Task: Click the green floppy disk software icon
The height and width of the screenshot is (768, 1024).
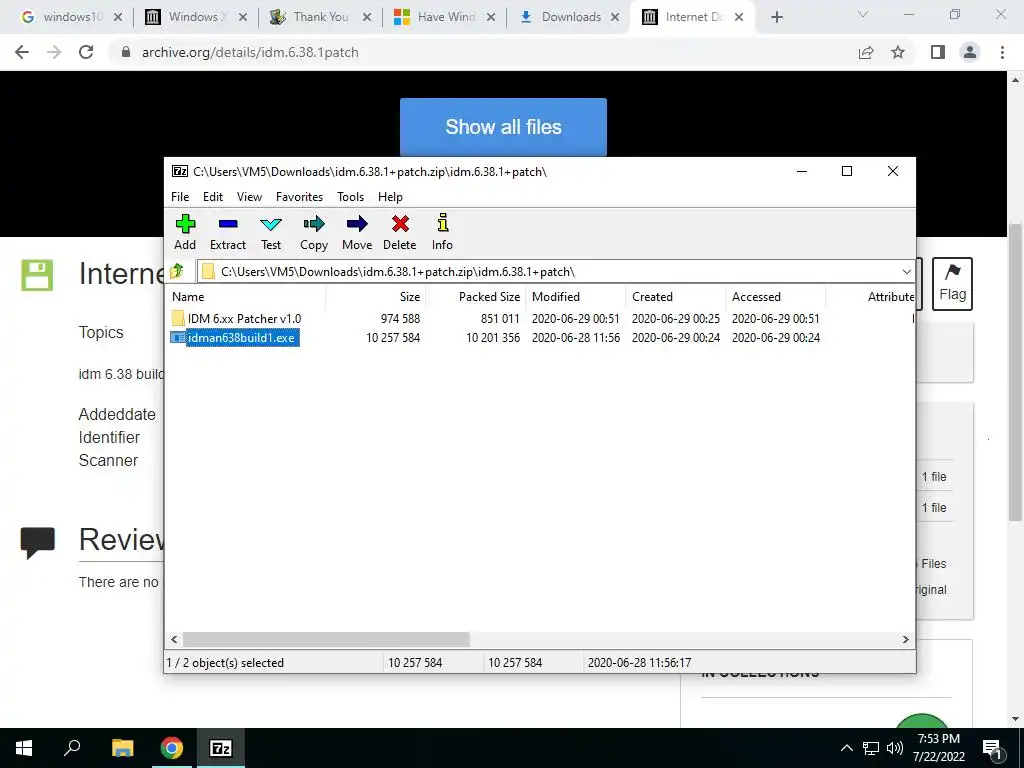Action: (x=37, y=275)
